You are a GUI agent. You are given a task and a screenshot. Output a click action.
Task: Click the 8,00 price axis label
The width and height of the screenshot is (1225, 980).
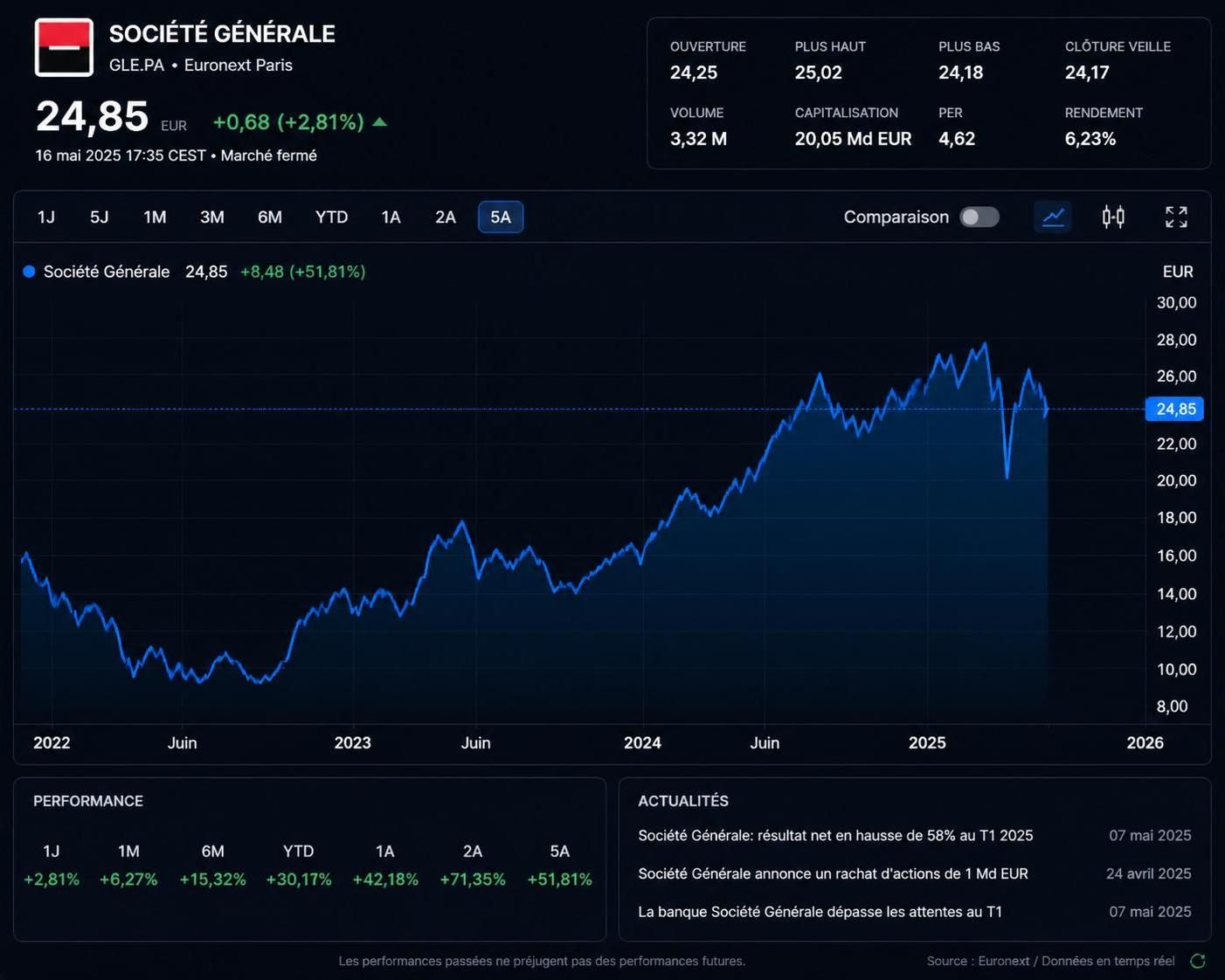(x=1172, y=707)
